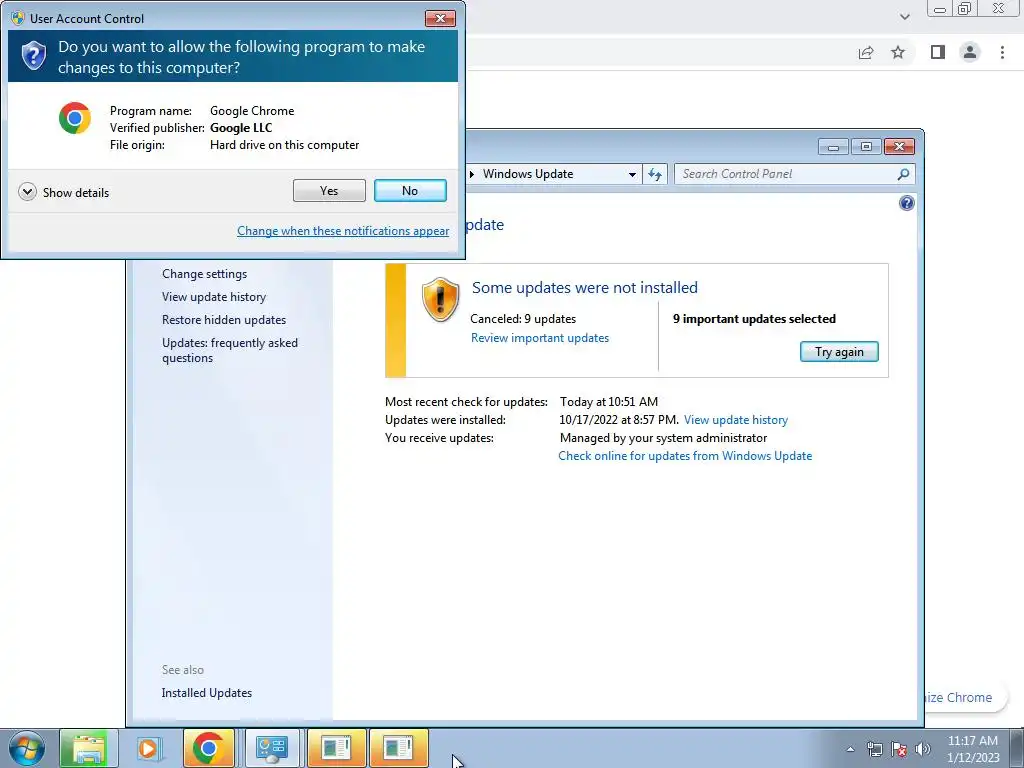Open Updates: frequently asked questions
1024x768 pixels.
230,350
